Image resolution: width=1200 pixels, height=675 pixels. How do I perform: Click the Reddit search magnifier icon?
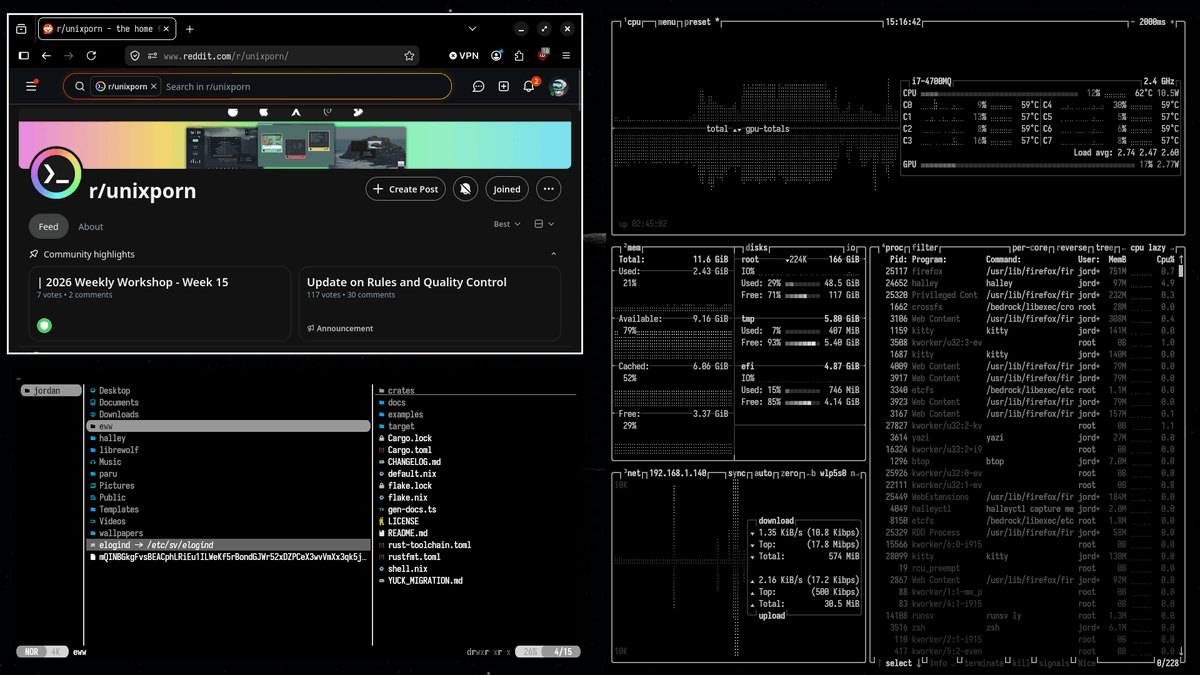80,87
